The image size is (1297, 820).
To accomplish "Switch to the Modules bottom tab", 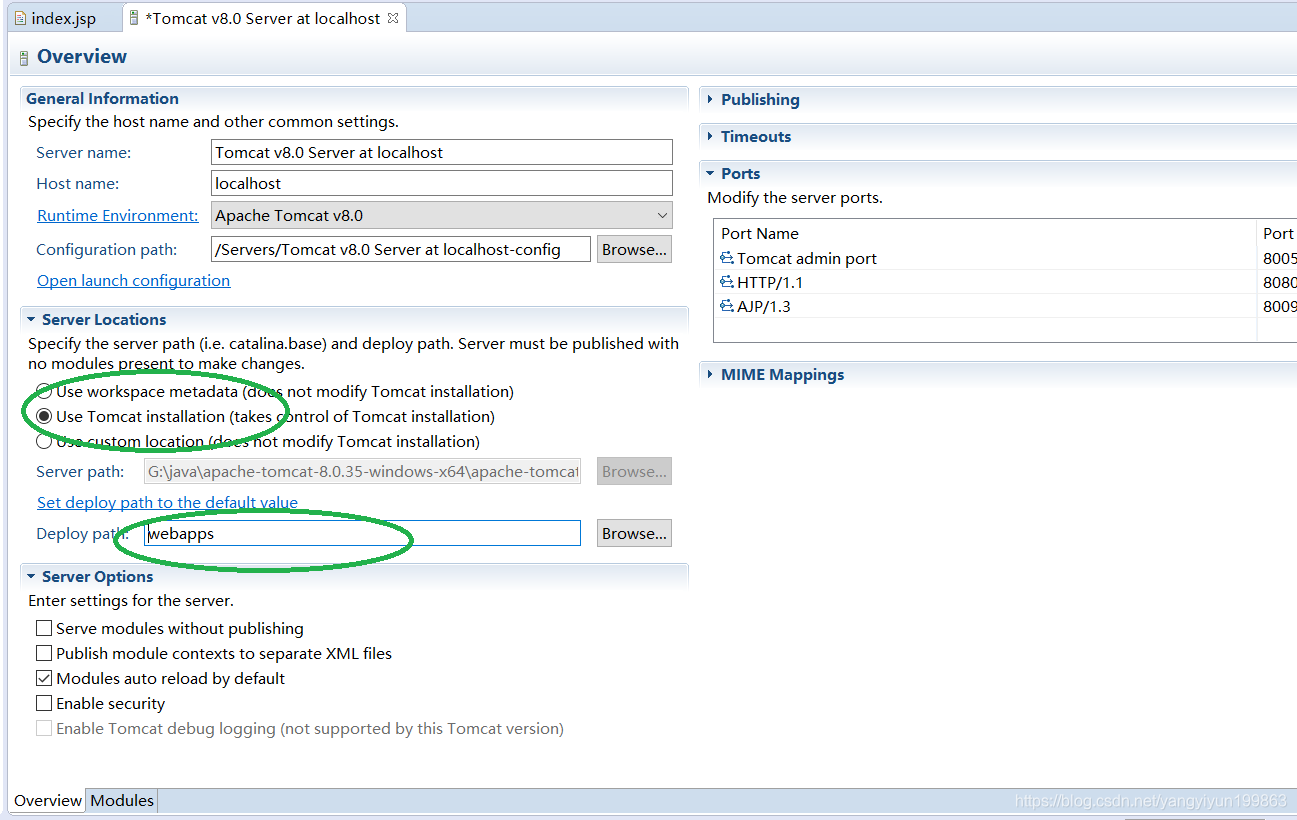I will (x=122, y=800).
